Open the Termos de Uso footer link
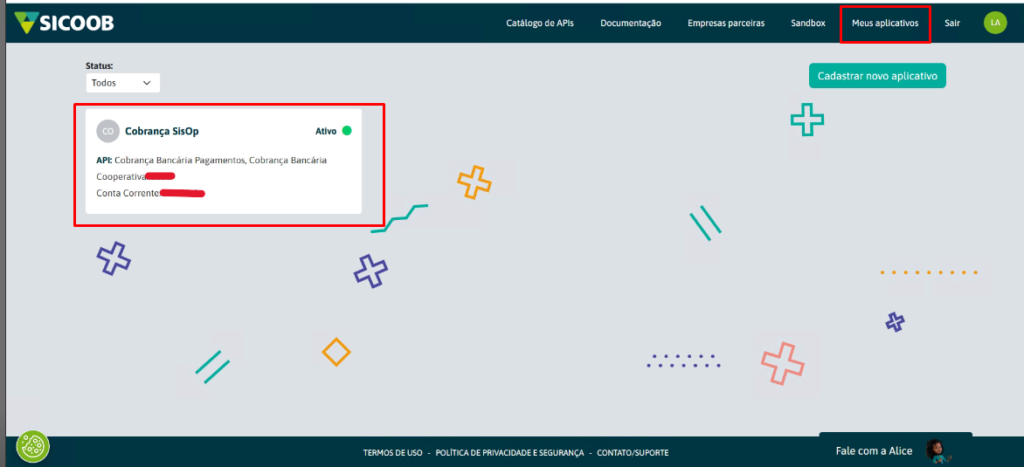Image resolution: width=1024 pixels, height=467 pixels. coord(392,453)
